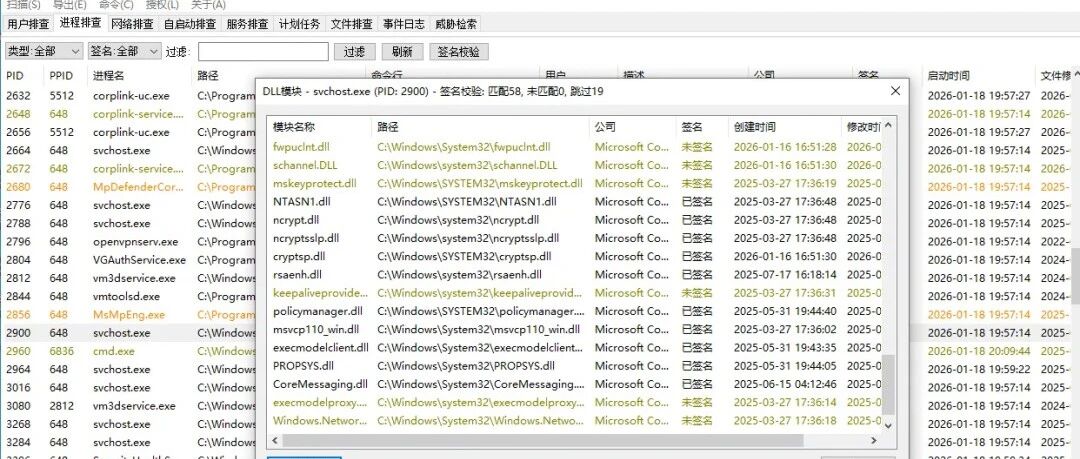1080x459 pixels.
Task: Close the DLL模块 dialog
Action: 895,91
